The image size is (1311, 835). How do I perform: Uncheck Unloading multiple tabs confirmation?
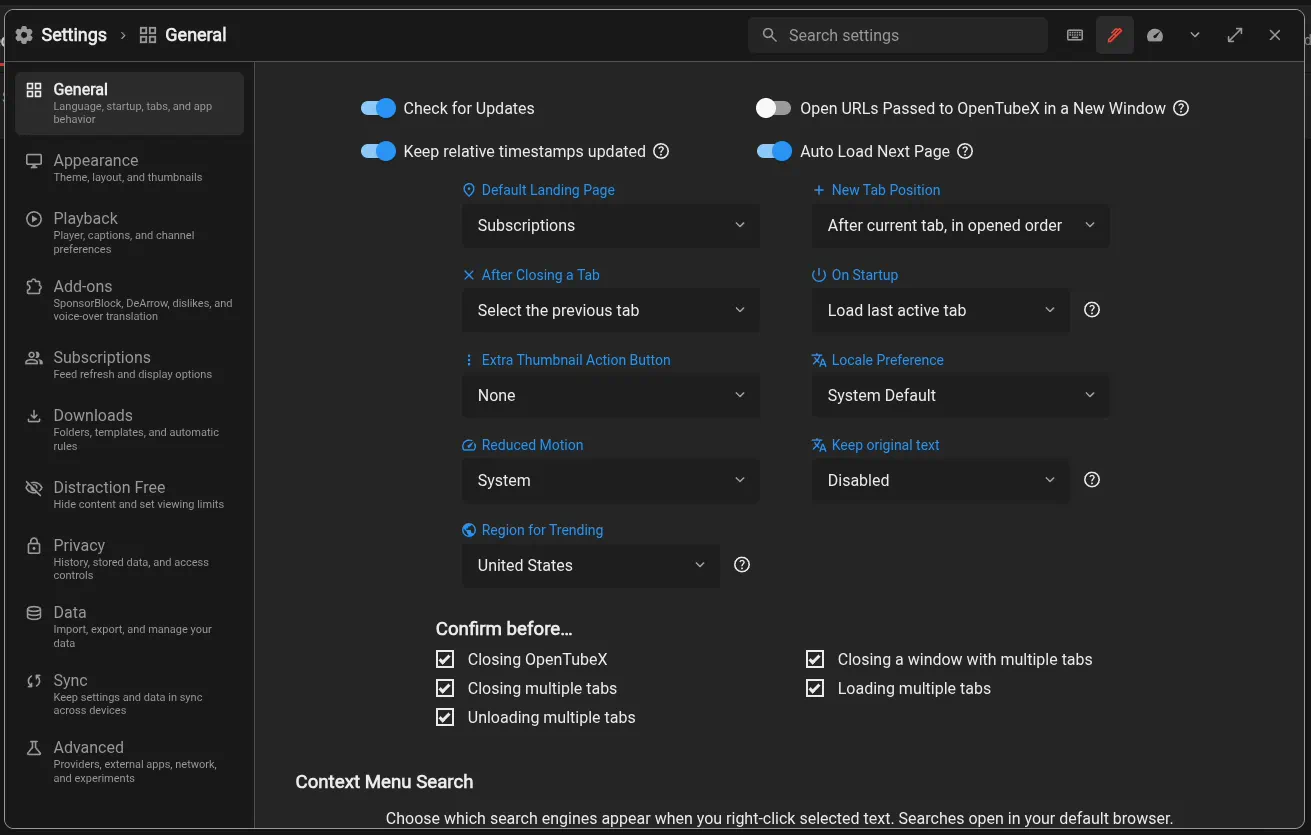pyautogui.click(x=445, y=717)
